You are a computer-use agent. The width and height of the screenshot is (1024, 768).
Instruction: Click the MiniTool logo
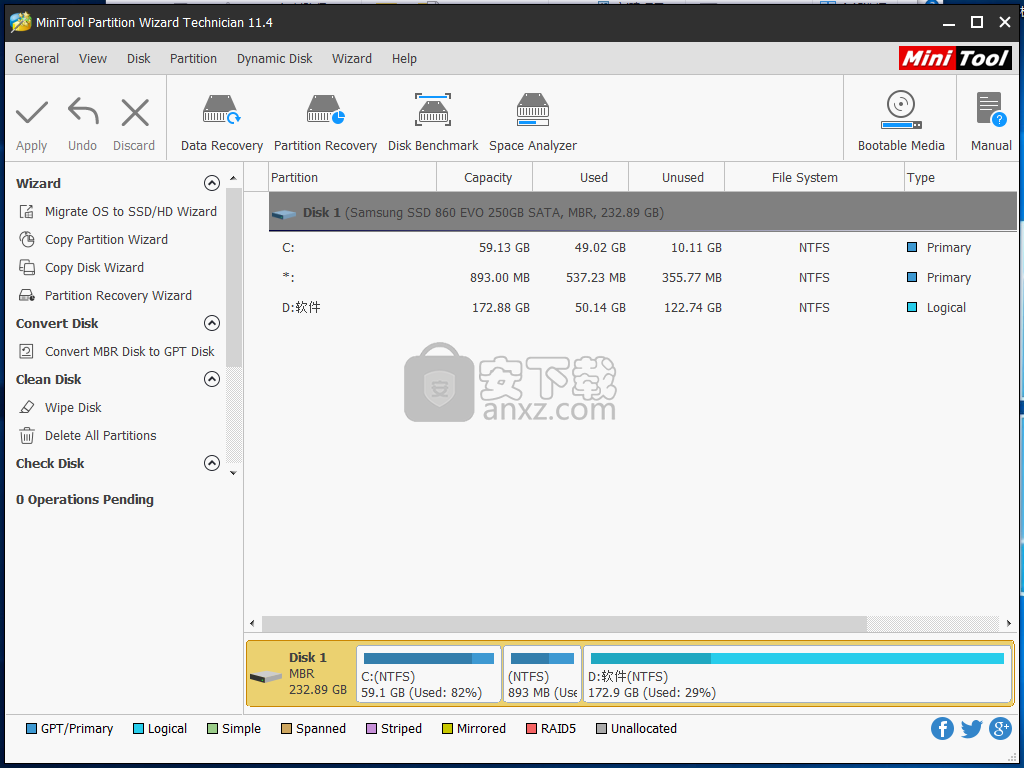955,58
